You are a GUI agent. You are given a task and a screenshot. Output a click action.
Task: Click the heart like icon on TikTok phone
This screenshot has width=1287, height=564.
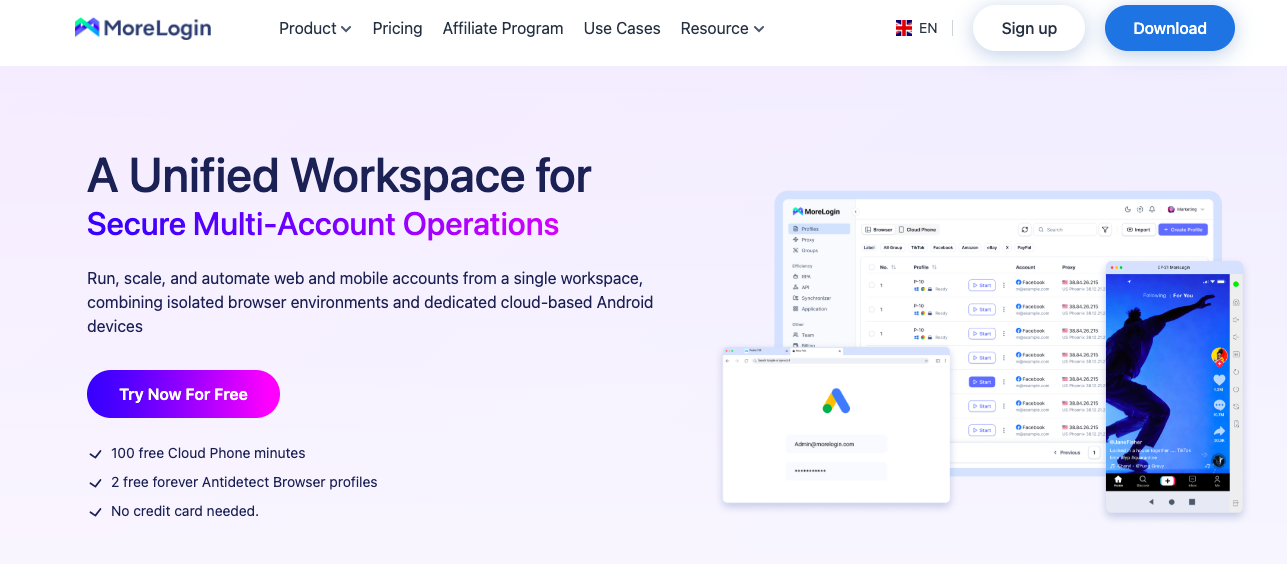tap(1219, 380)
